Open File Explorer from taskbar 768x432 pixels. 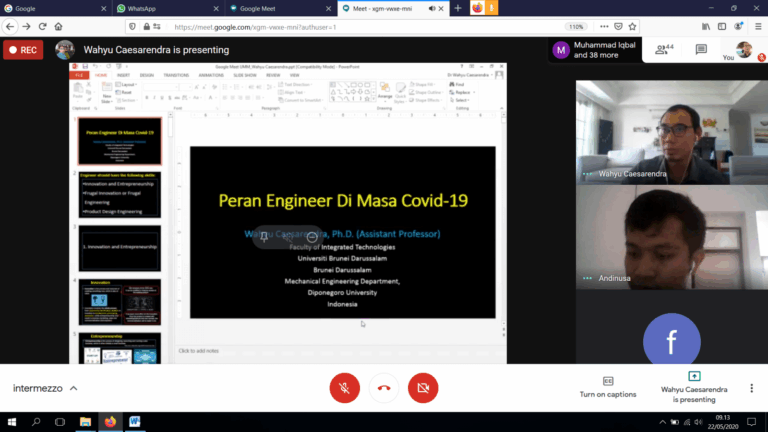(85, 422)
